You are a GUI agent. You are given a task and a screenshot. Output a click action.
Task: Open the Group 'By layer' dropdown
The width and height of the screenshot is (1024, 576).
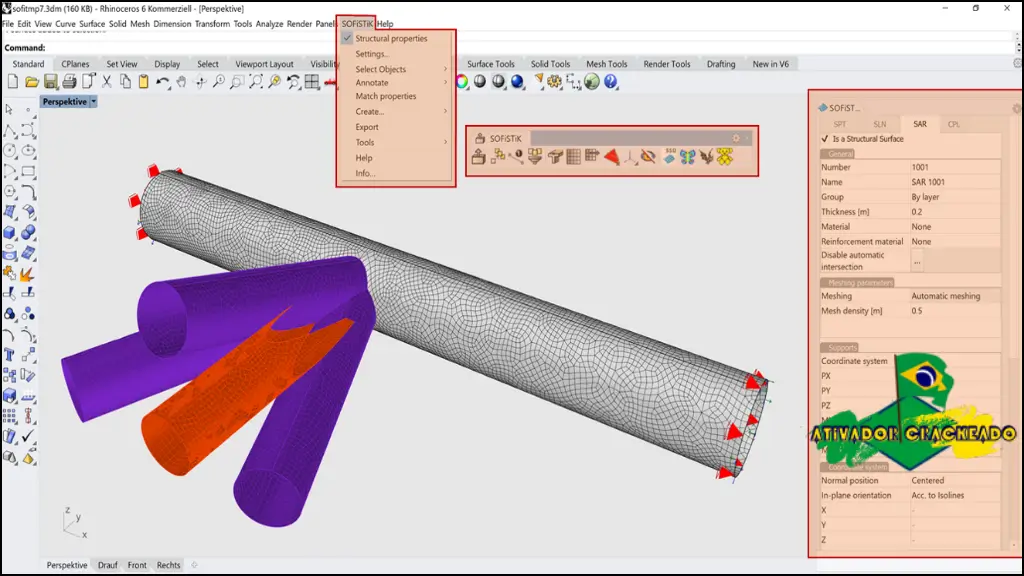[955, 197]
